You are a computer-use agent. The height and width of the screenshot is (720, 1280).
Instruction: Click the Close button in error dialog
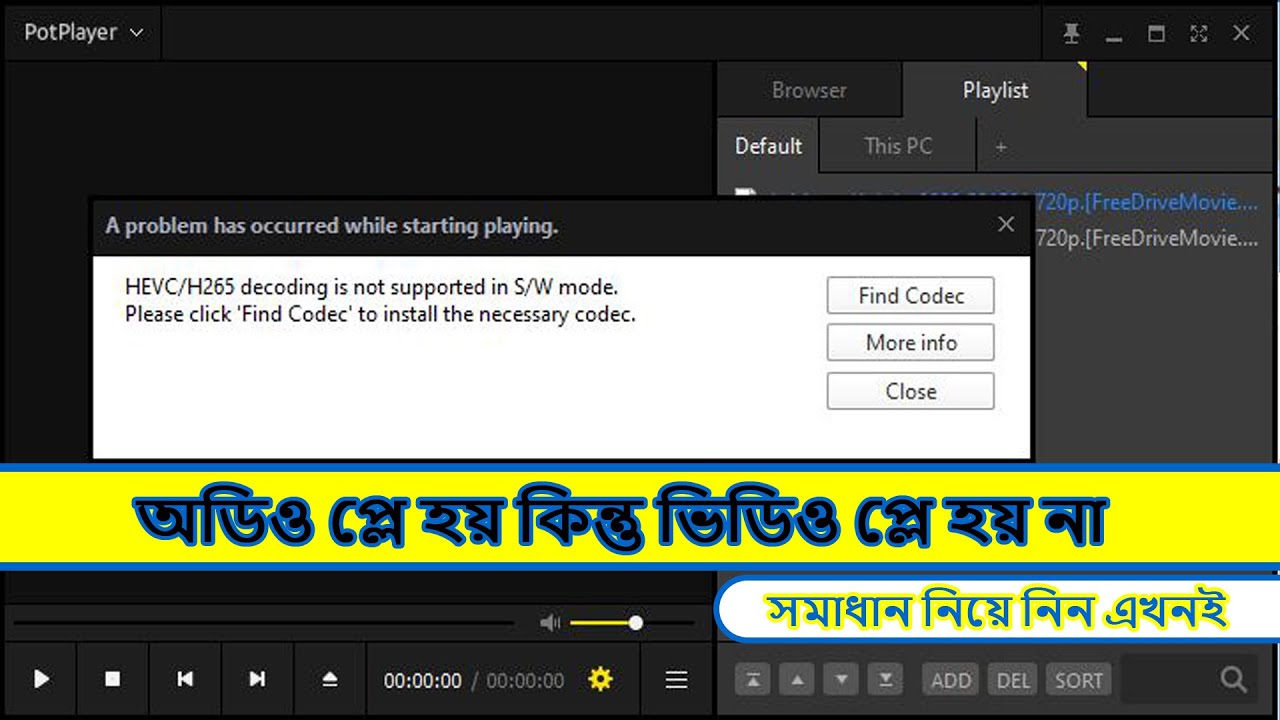[911, 391]
